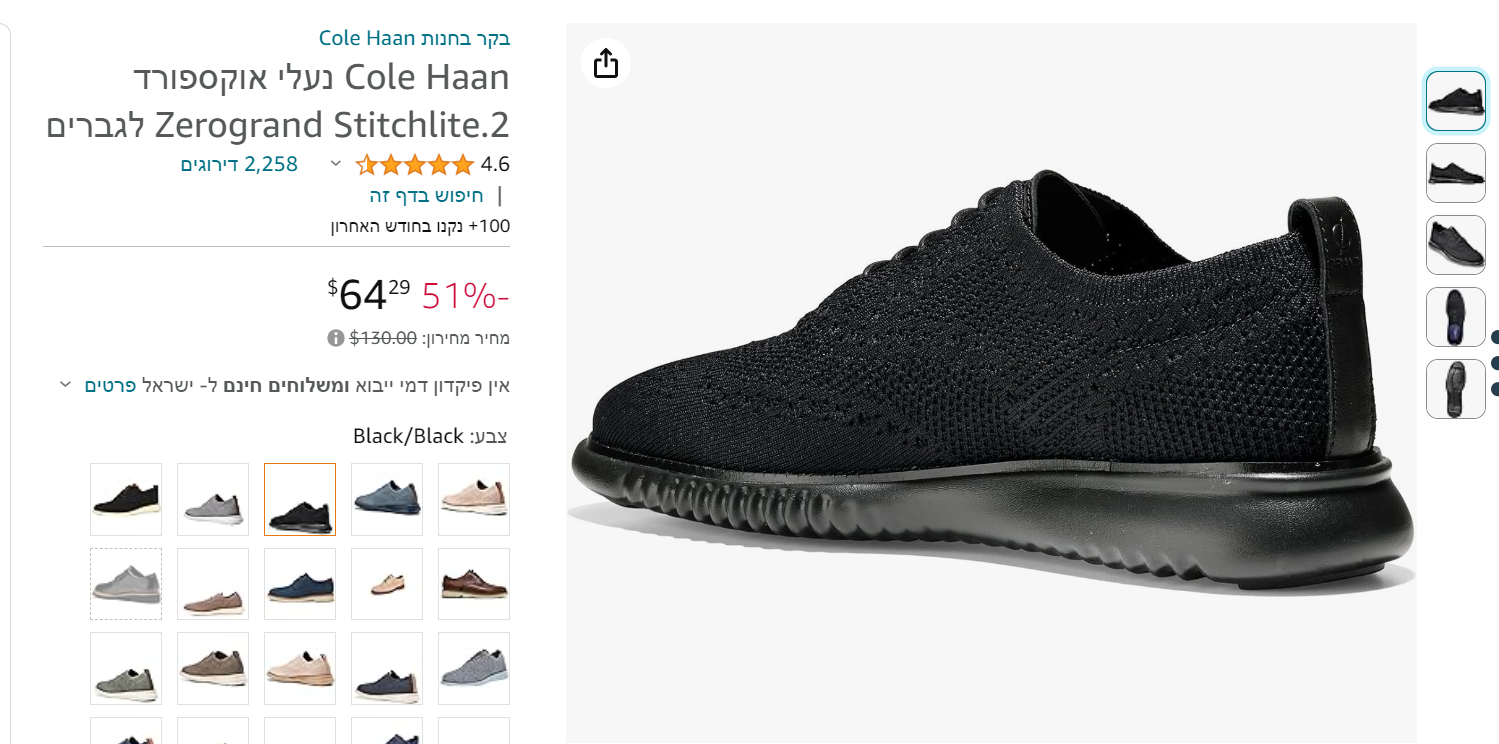The image size is (1499, 744).
Task: View the fifth image thumbnail of shoe
Action: tap(1455, 389)
